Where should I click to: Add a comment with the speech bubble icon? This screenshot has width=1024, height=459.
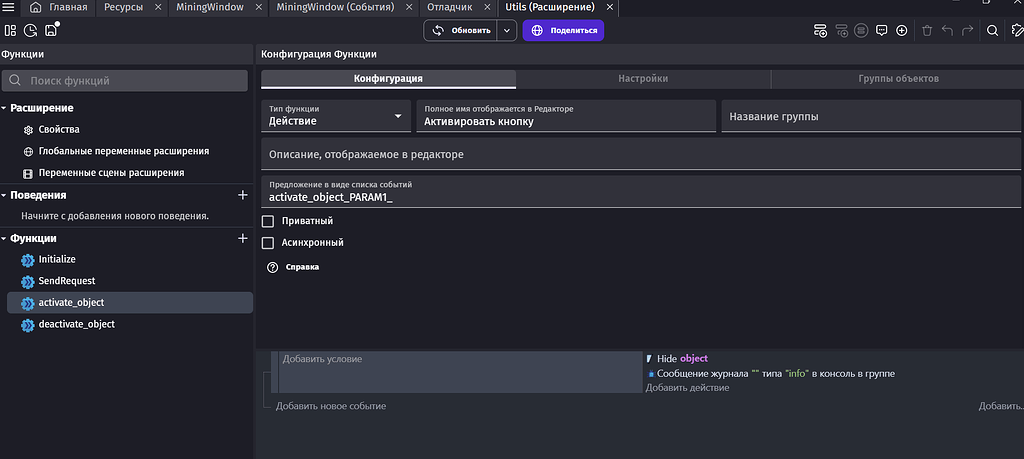pyautogui.click(x=882, y=30)
